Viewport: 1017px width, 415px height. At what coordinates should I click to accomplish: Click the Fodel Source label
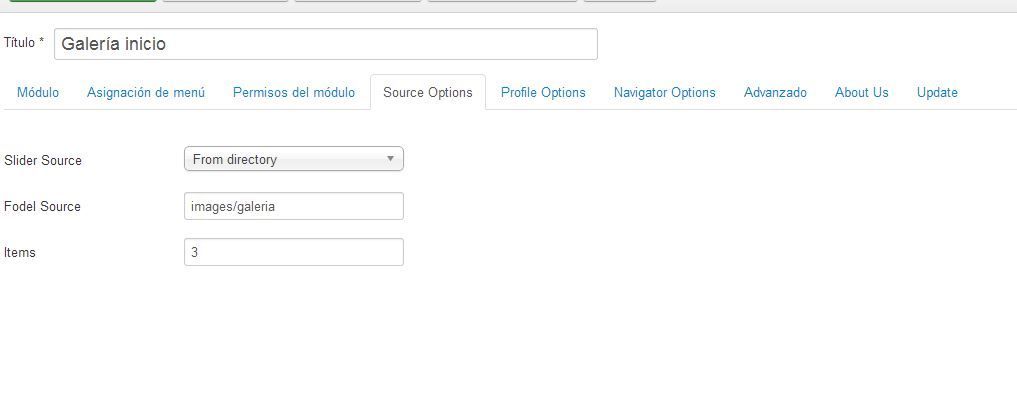click(x=42, y=206)
